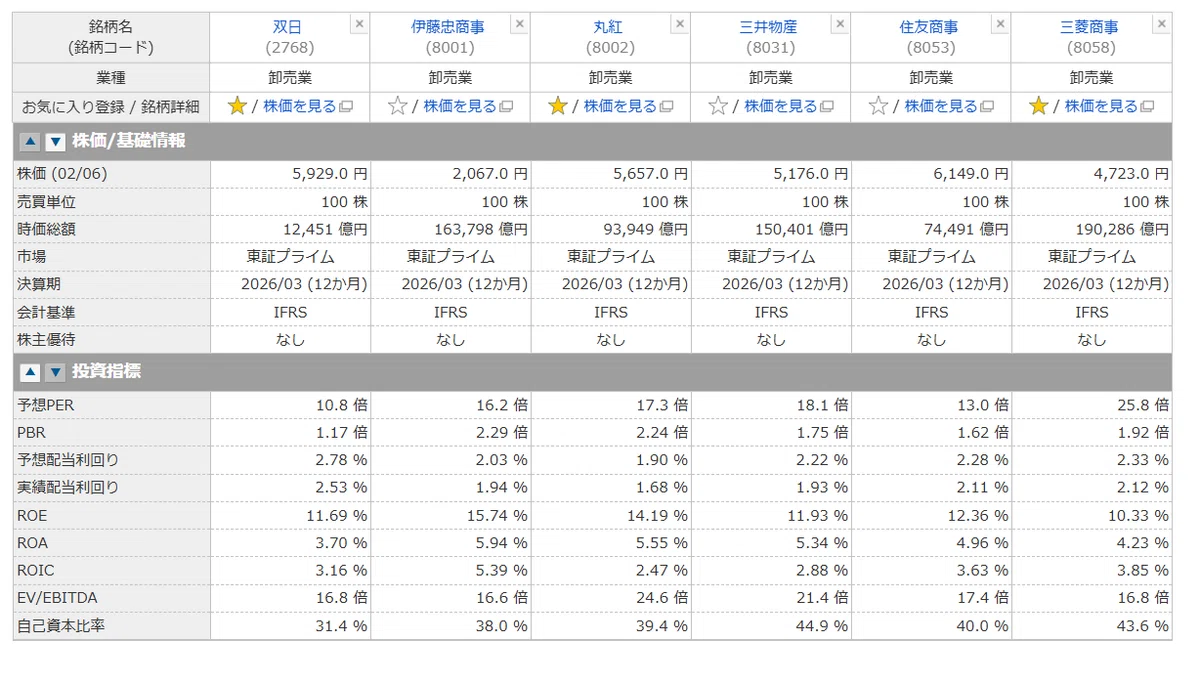Move 投資指標 section up with arrow
This screenshot has height=681, width=1200.
coord(30,372)
